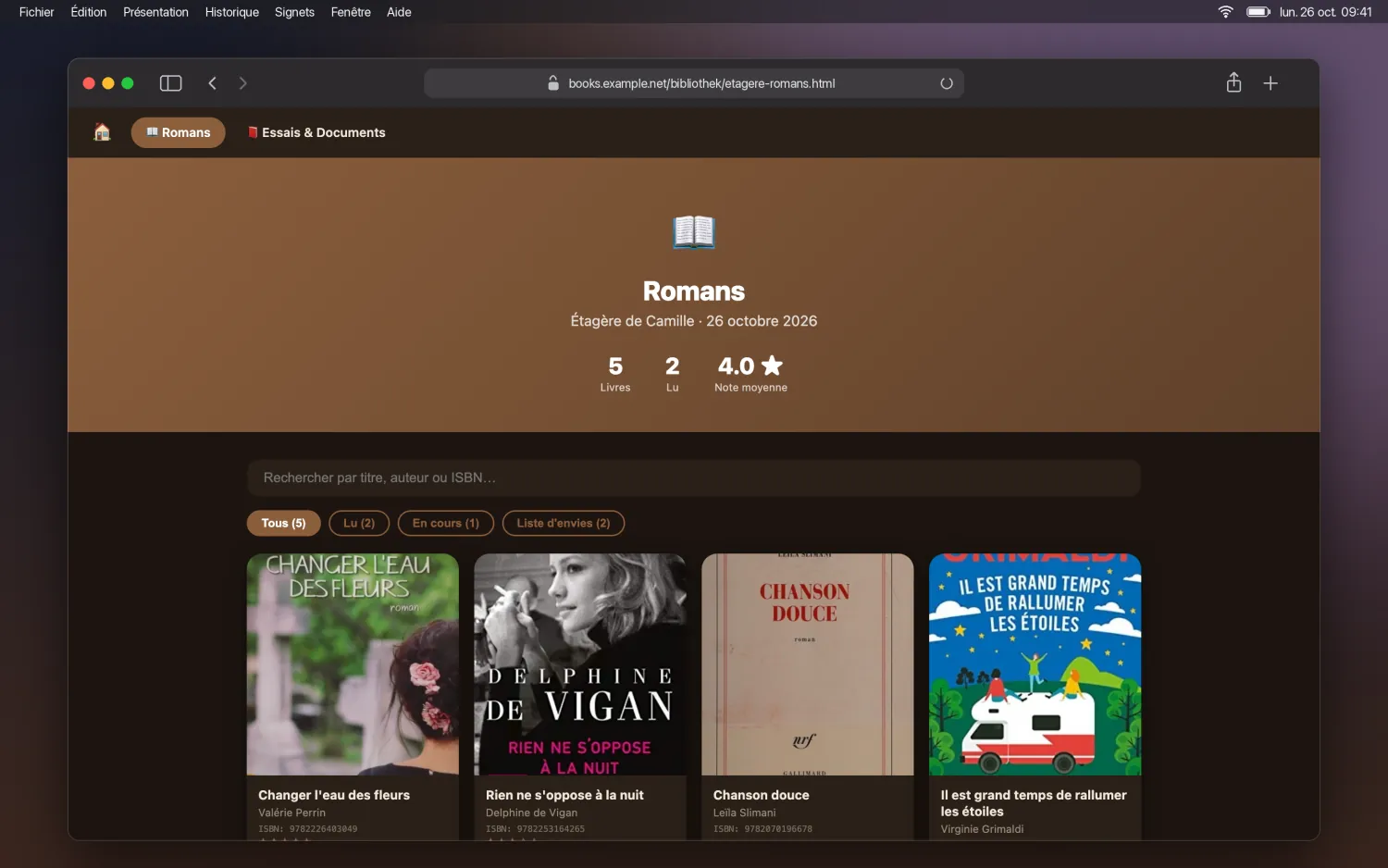Click author name Delphine de Vigan

click(531, 812)
